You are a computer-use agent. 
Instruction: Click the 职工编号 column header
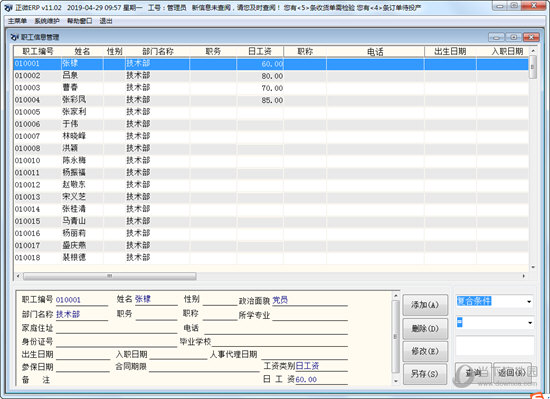38,52
